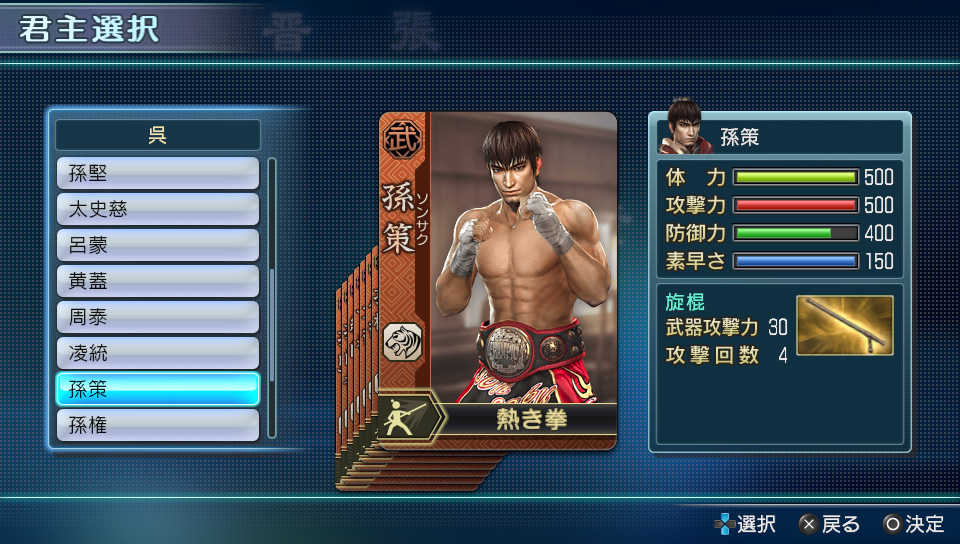Select 孫堅 from the ruler list
The height and width of the screenshot is (544, 960).
pyautogui.click(x=158, y=173)
